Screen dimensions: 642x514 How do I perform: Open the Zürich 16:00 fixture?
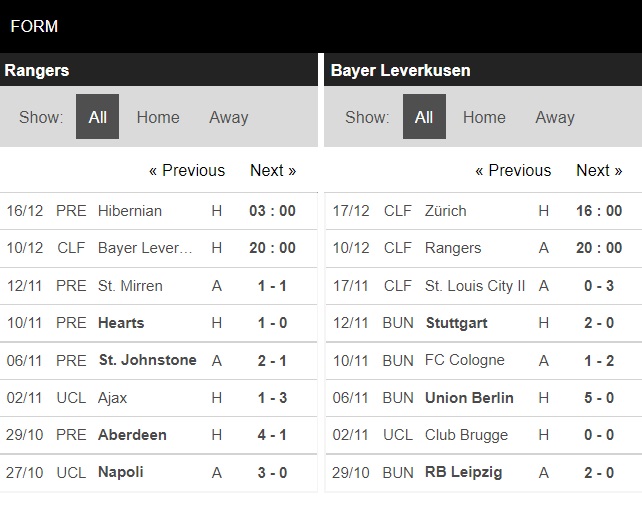click(x=484, y=211)
